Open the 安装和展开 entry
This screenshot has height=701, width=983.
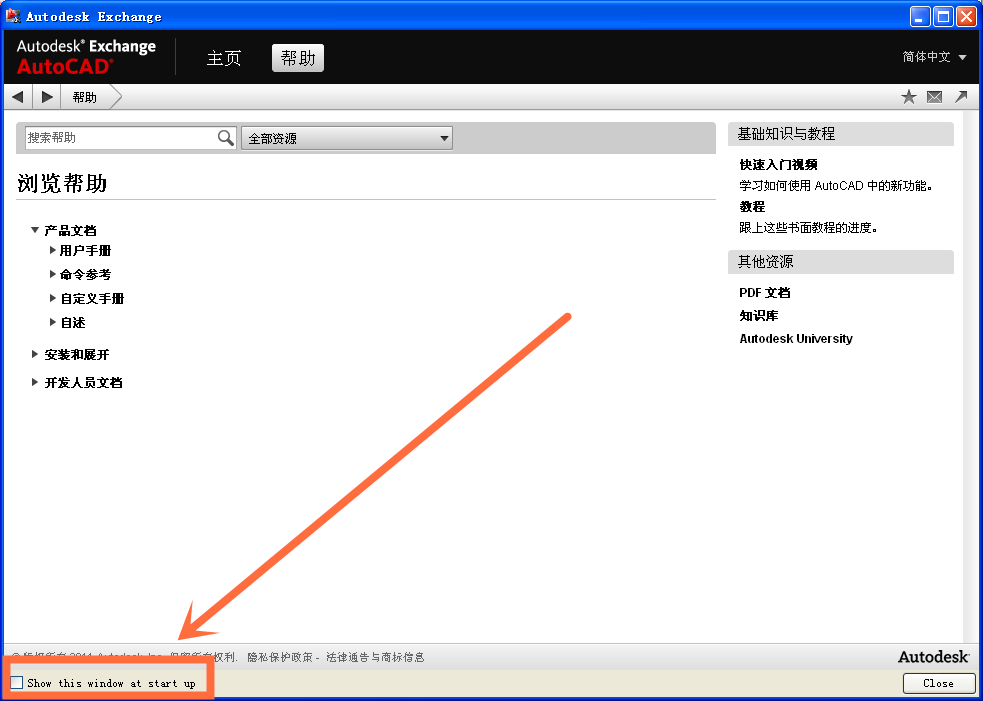coord(76,355)
